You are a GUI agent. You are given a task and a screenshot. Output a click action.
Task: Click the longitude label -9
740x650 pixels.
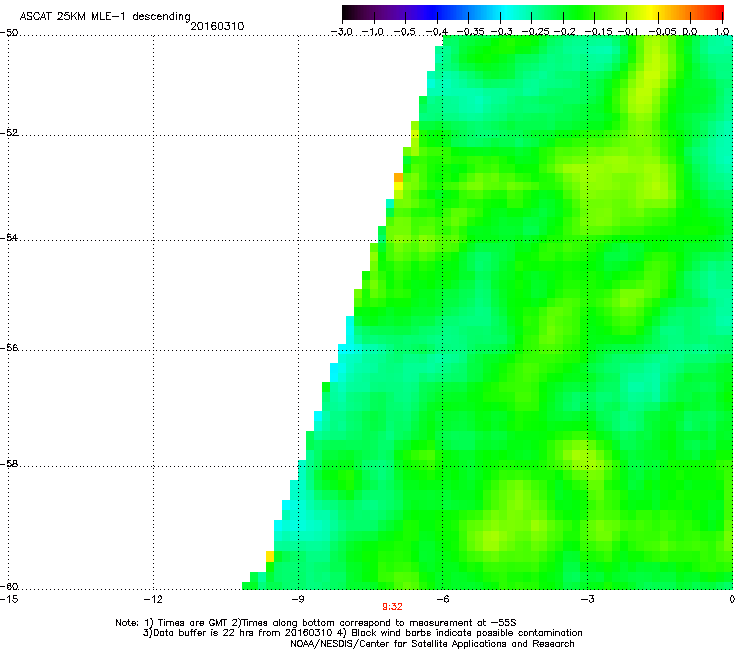[297, 599]
